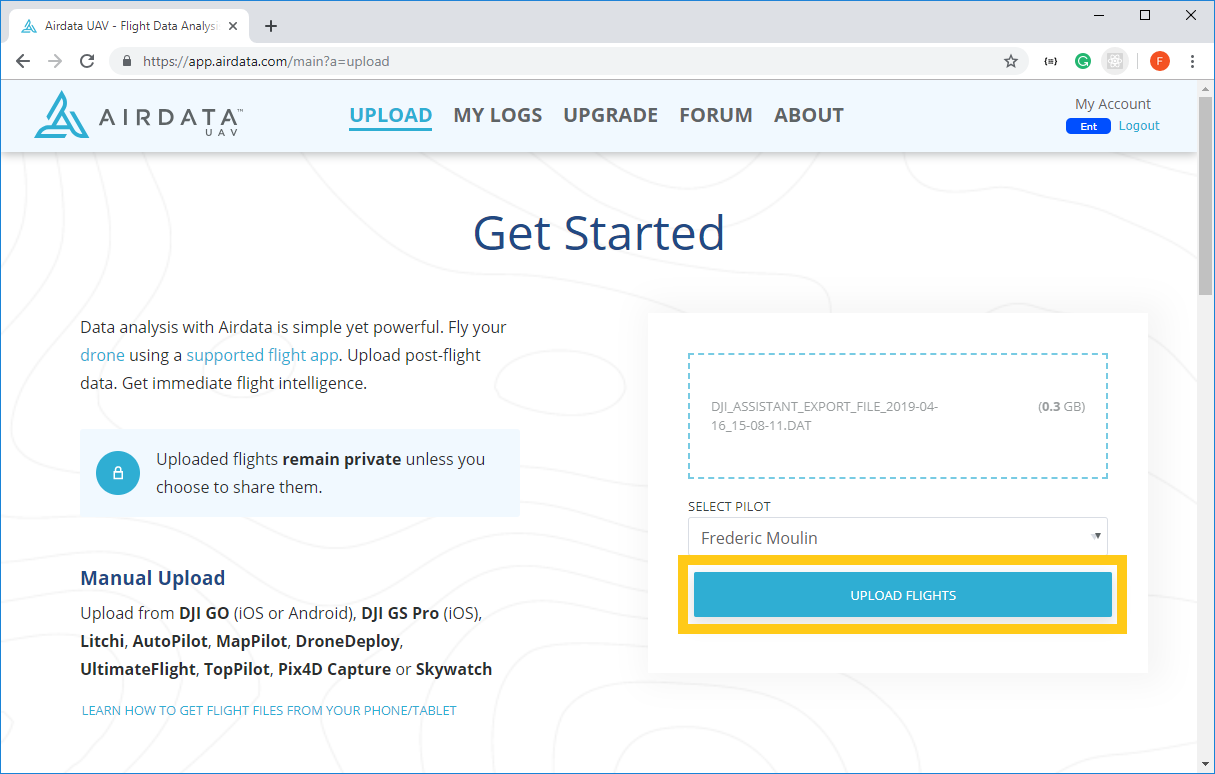Image resolution: width=1215 pixels, height=774 pixels.
Task: Open My Account settings
Action: coord(1113,104)
